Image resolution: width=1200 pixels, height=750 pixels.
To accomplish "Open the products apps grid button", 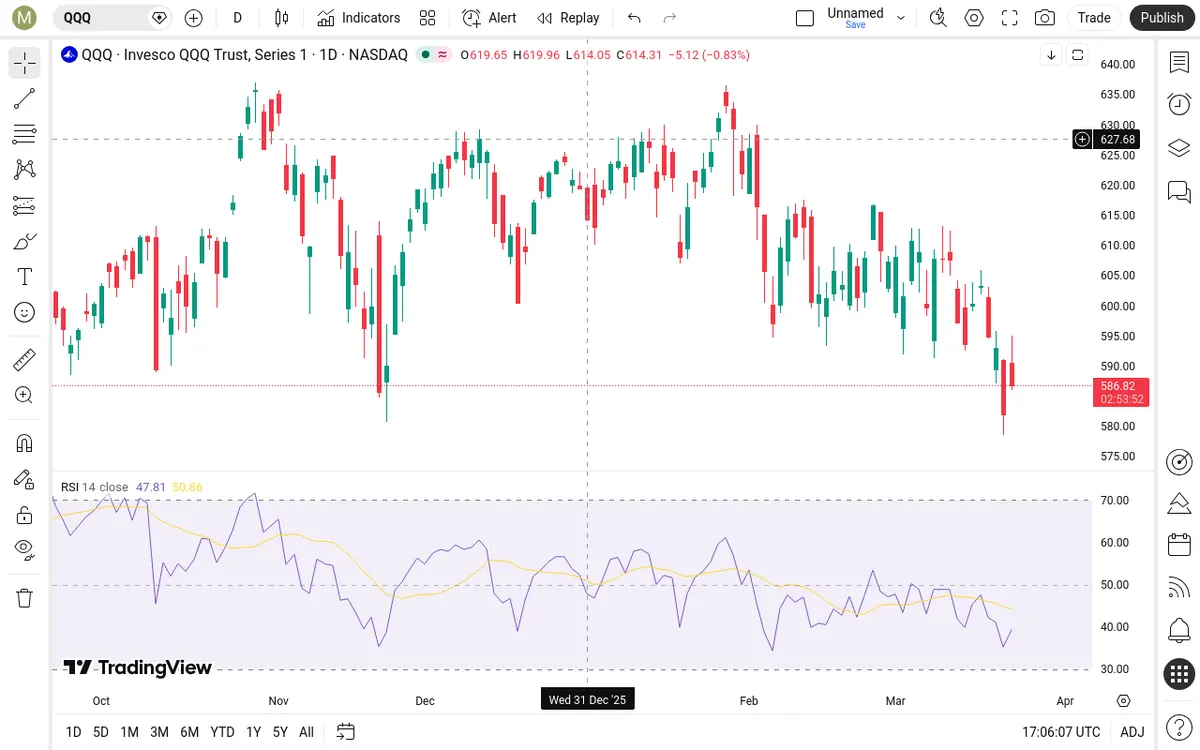I will point(1179,674).
